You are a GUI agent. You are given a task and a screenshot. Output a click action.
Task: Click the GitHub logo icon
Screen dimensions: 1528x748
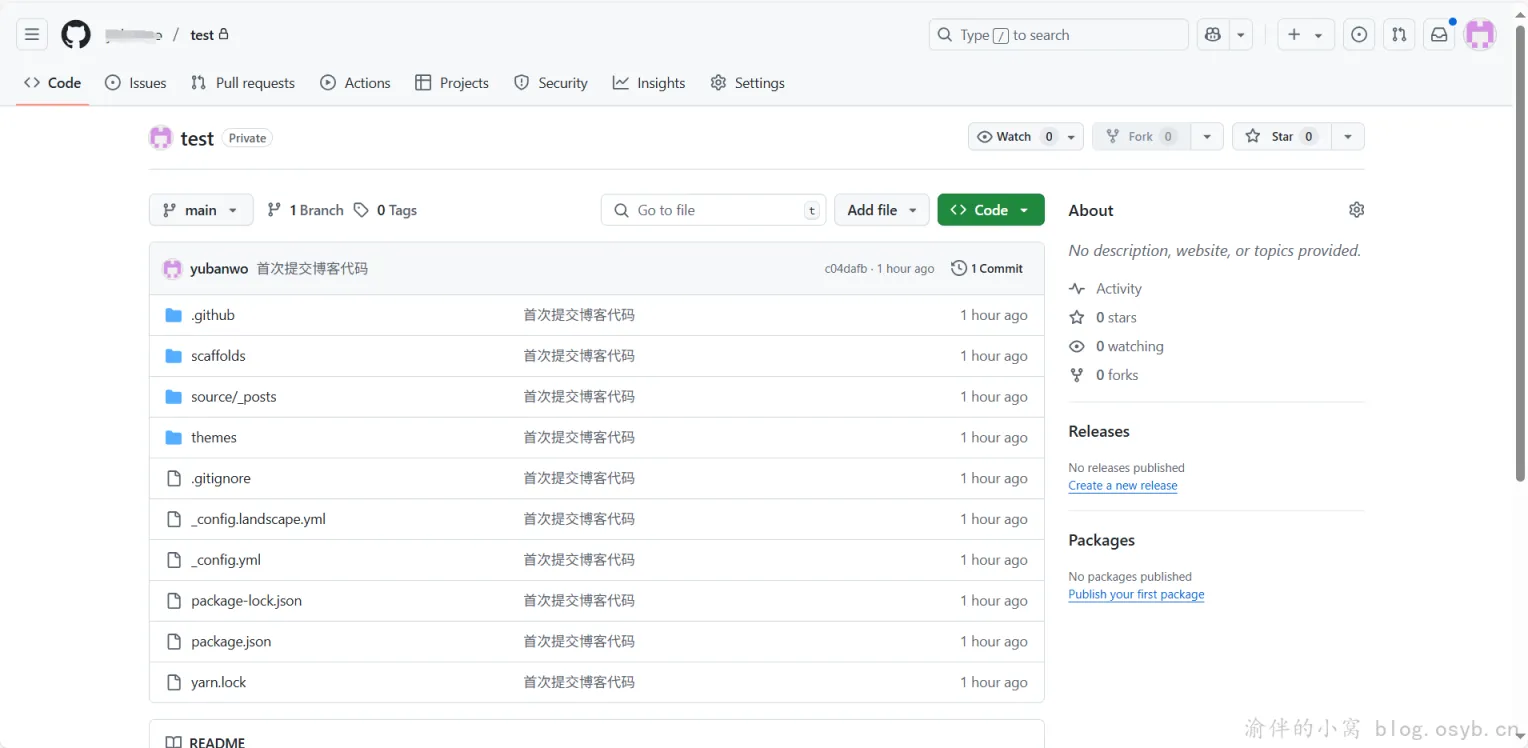pos(76,35)
